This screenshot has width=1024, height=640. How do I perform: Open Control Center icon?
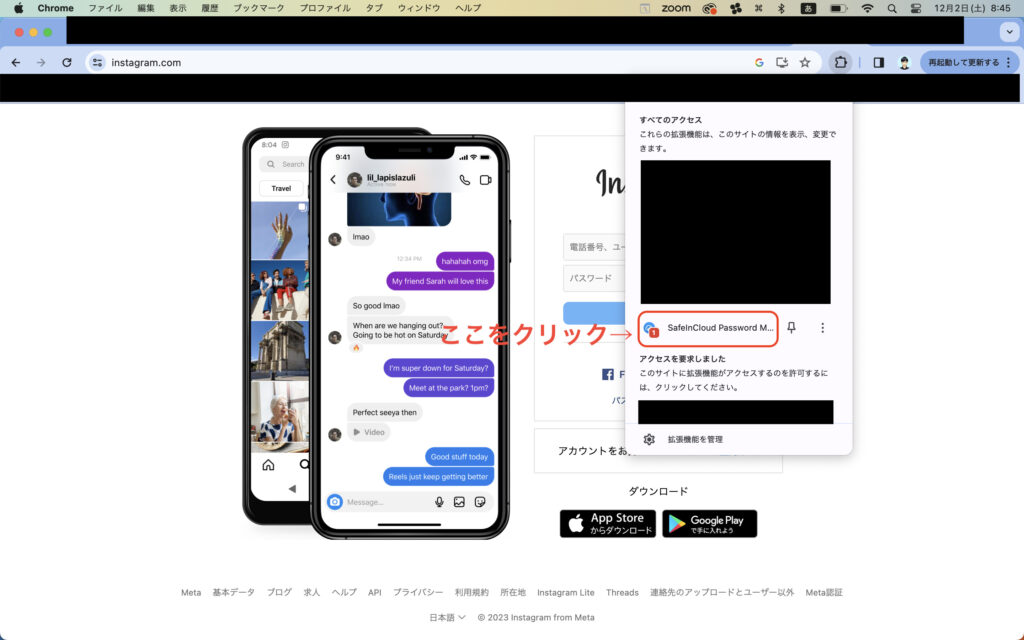tap(916, 8)
